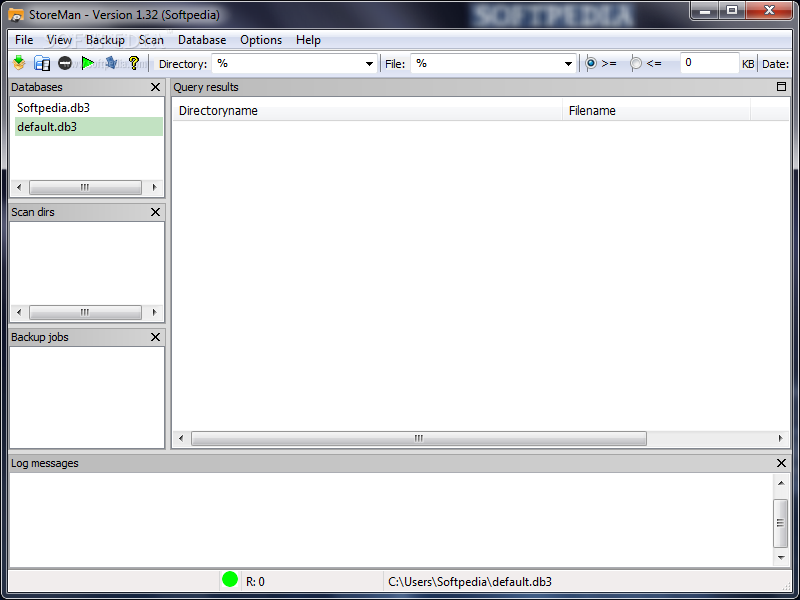Minimize the StoreMan window
Viewport: 800px width, 600px height.
click(x=705, y=11)
